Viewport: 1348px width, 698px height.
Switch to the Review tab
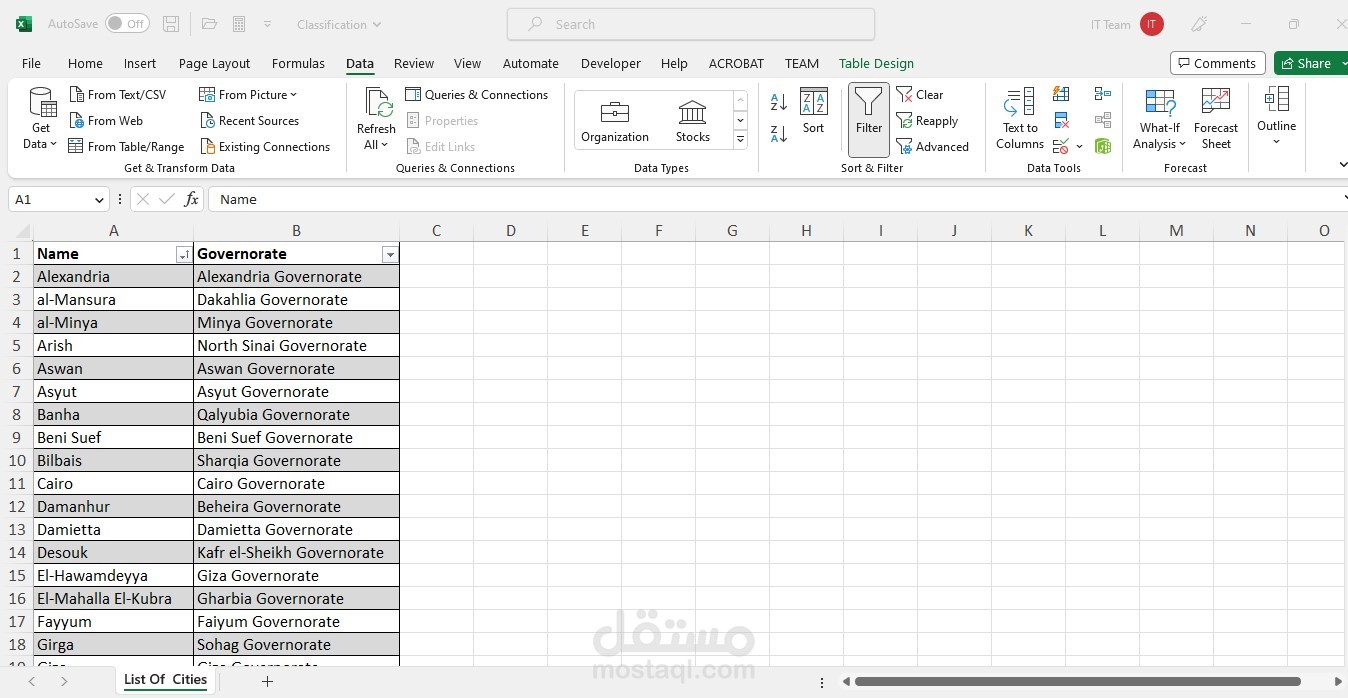[414, 63]
